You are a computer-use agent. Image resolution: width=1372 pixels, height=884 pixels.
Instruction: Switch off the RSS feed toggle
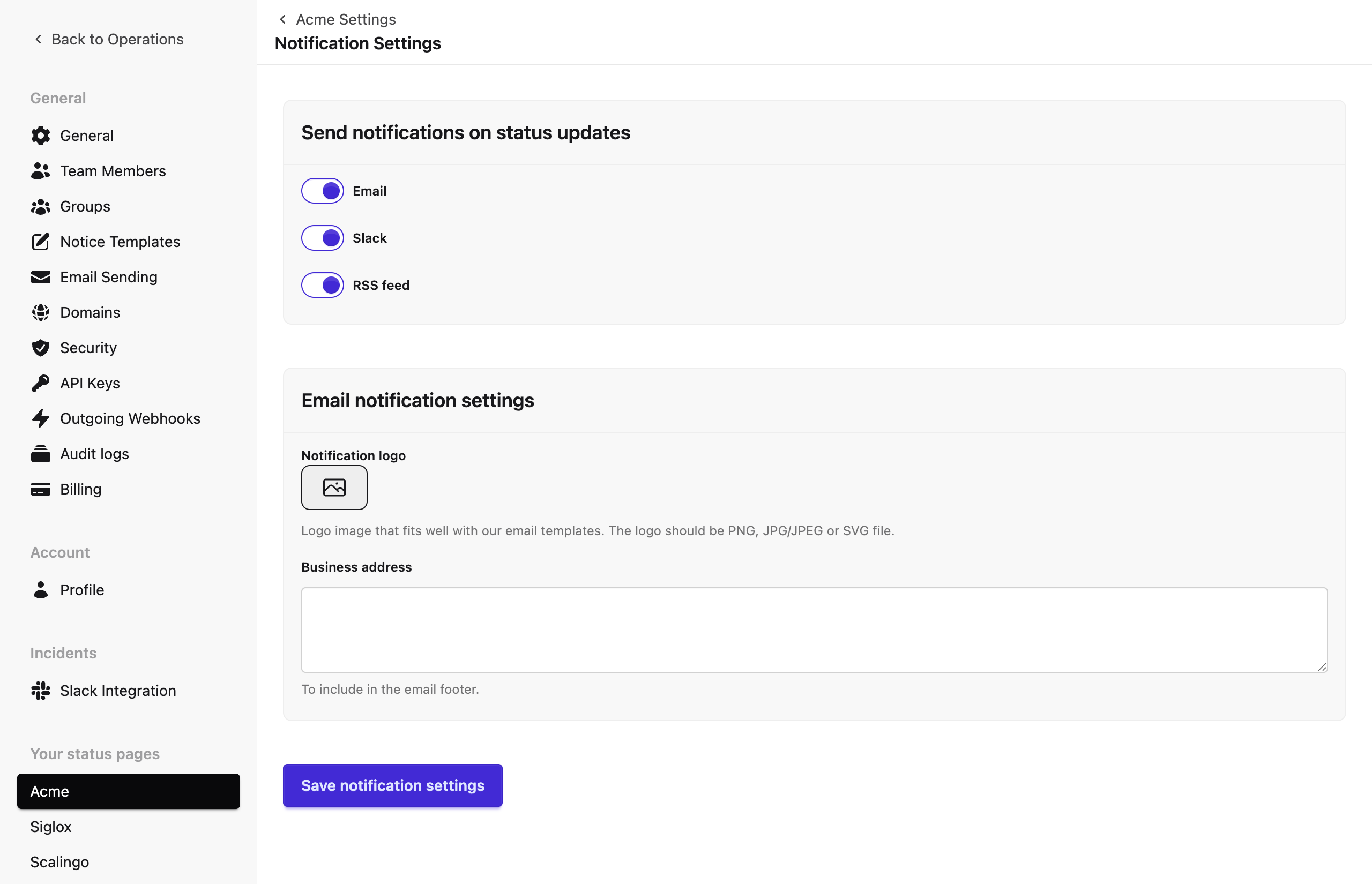click(323, 284)
